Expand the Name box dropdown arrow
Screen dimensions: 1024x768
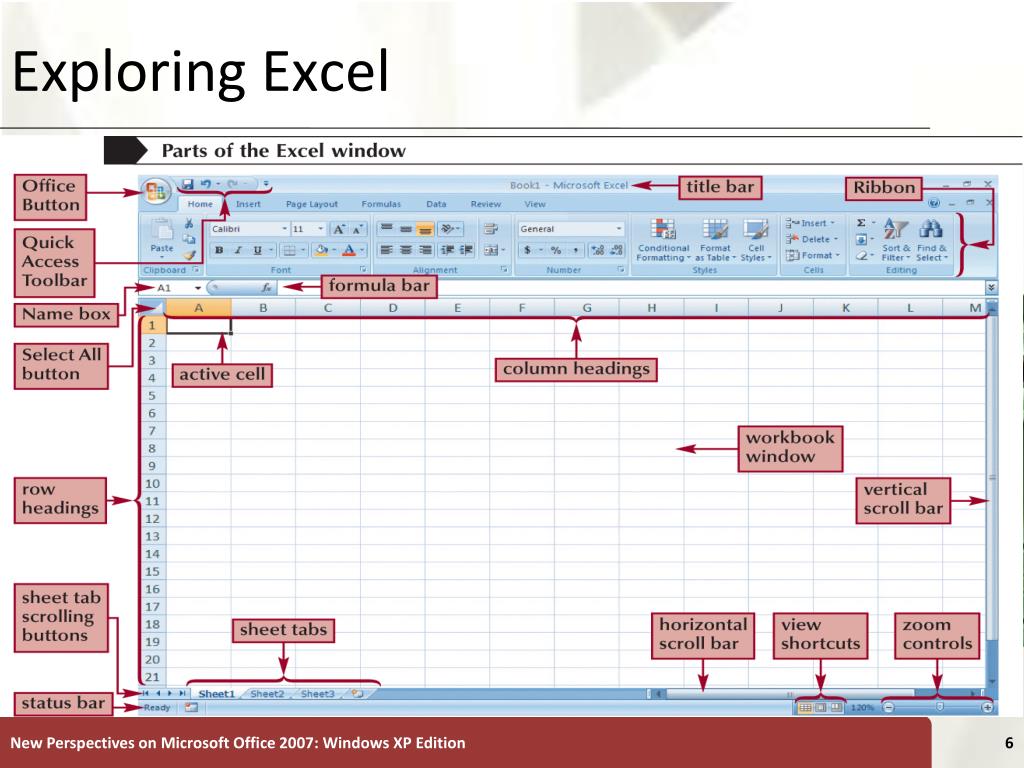[197, 288]
